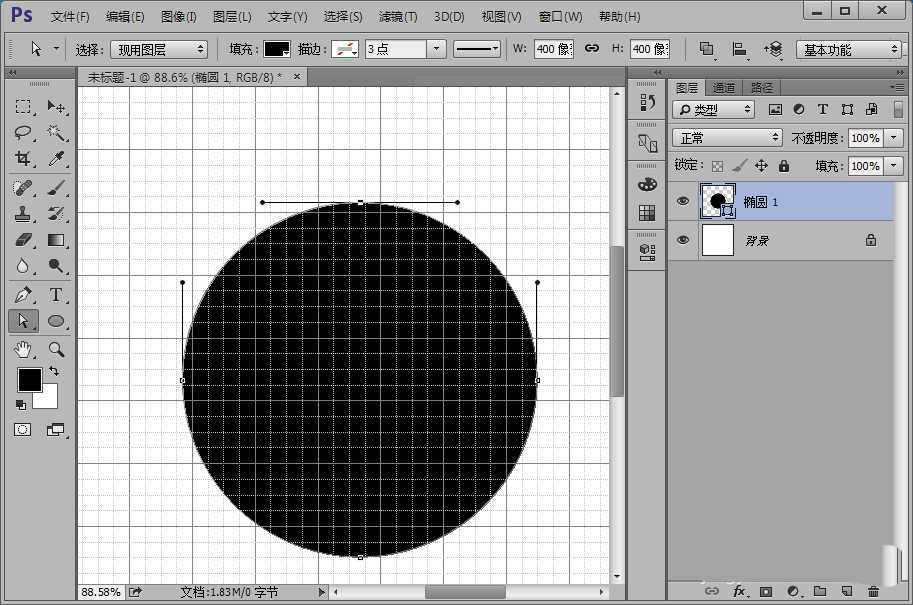
Task: Delete layer using the trash icon
Action: [873, 592]
